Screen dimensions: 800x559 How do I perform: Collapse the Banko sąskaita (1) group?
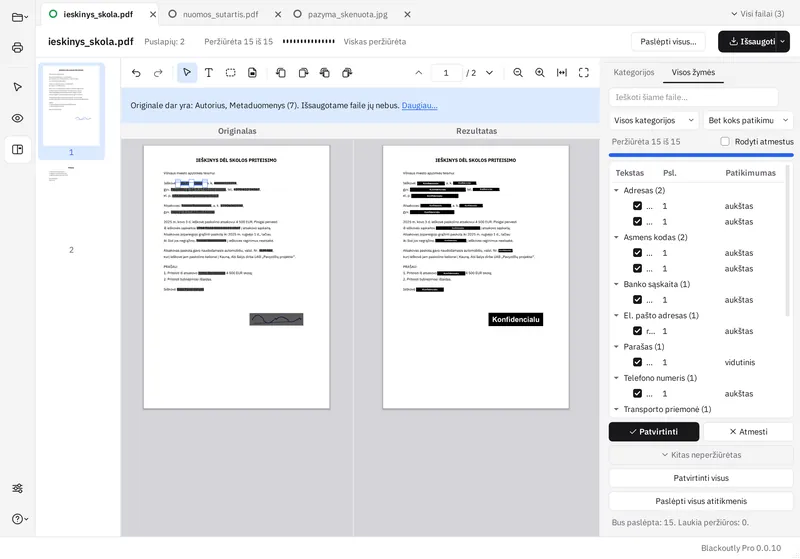click(x=616, y=284)
